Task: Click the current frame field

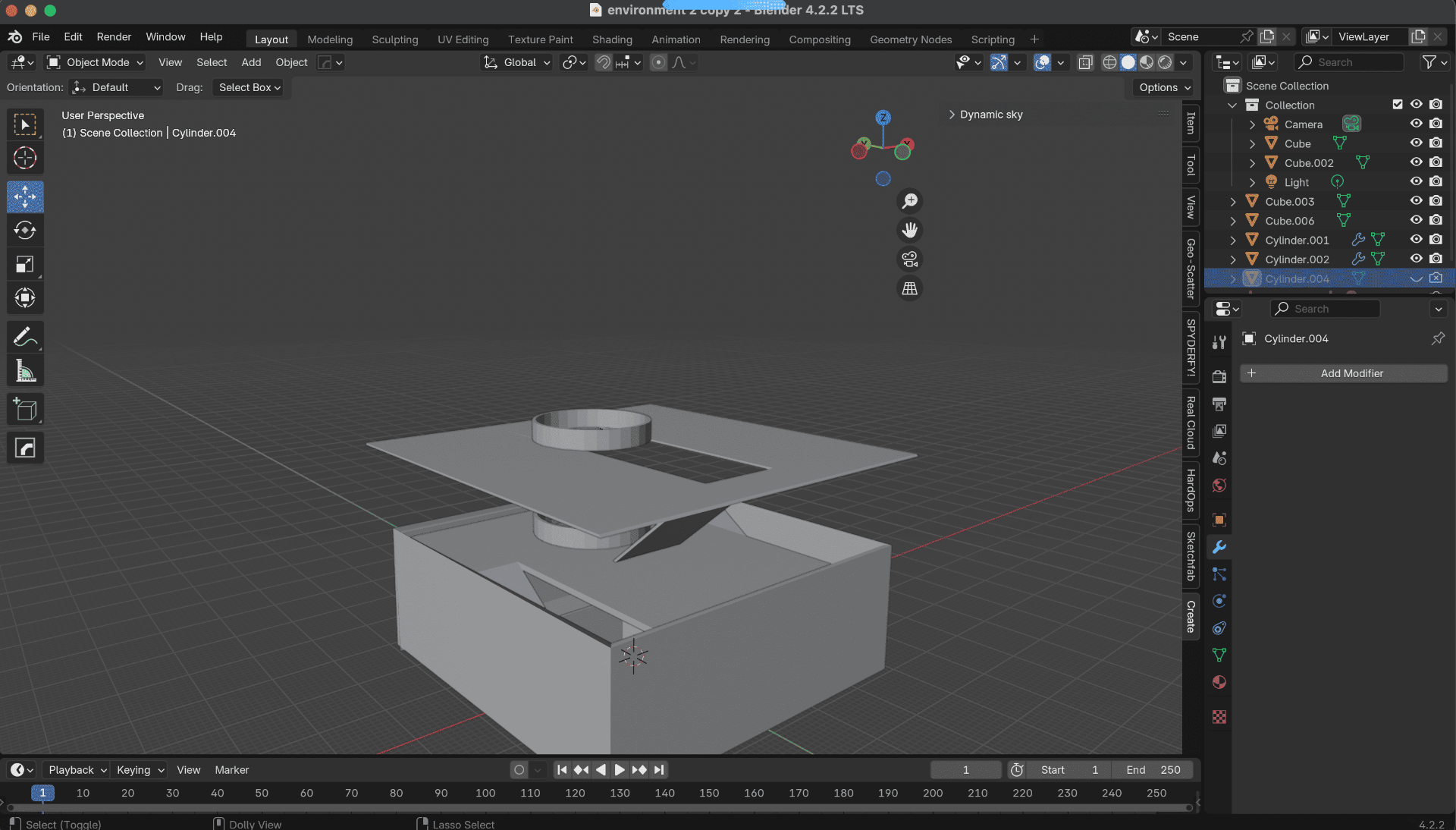Action: coord(965,770)
